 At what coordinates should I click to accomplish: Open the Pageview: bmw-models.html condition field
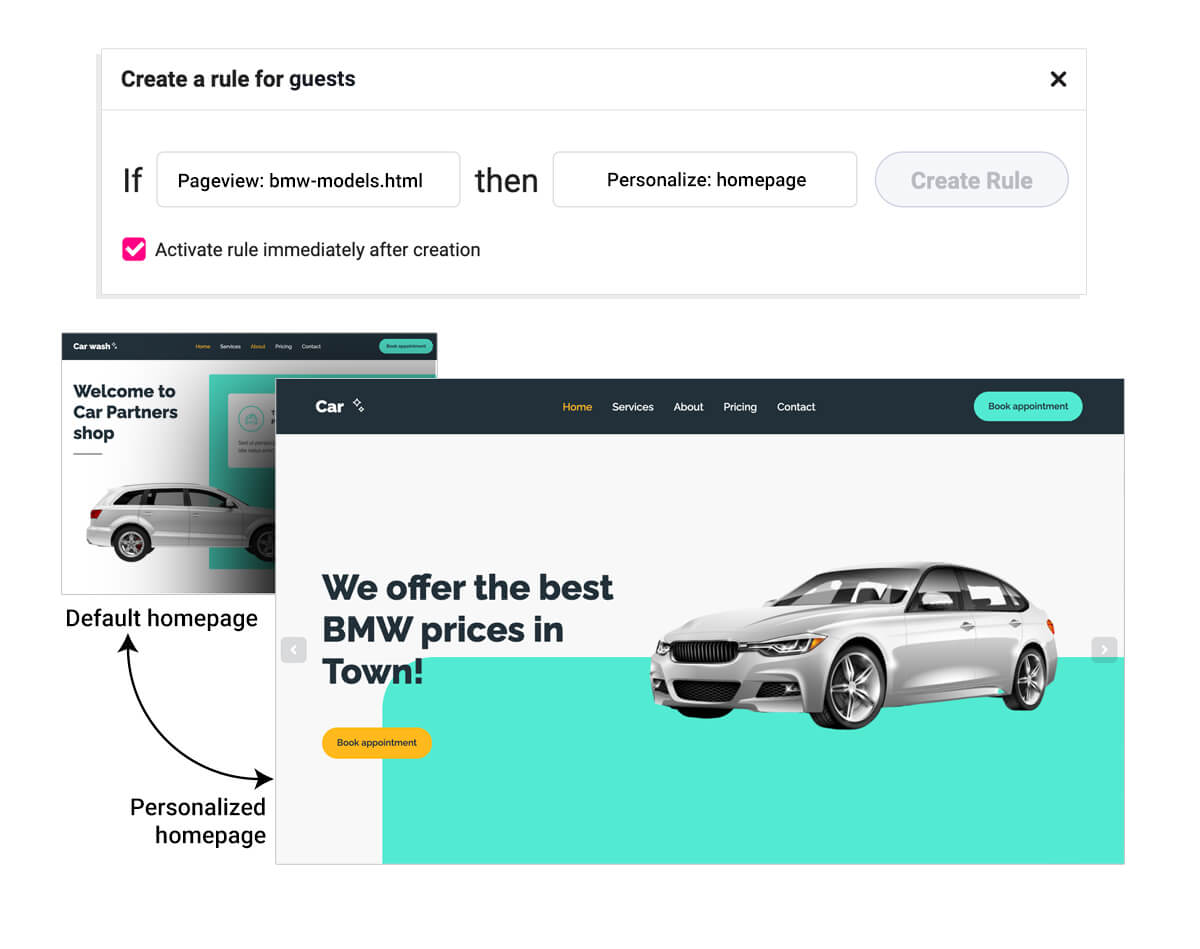308,180
